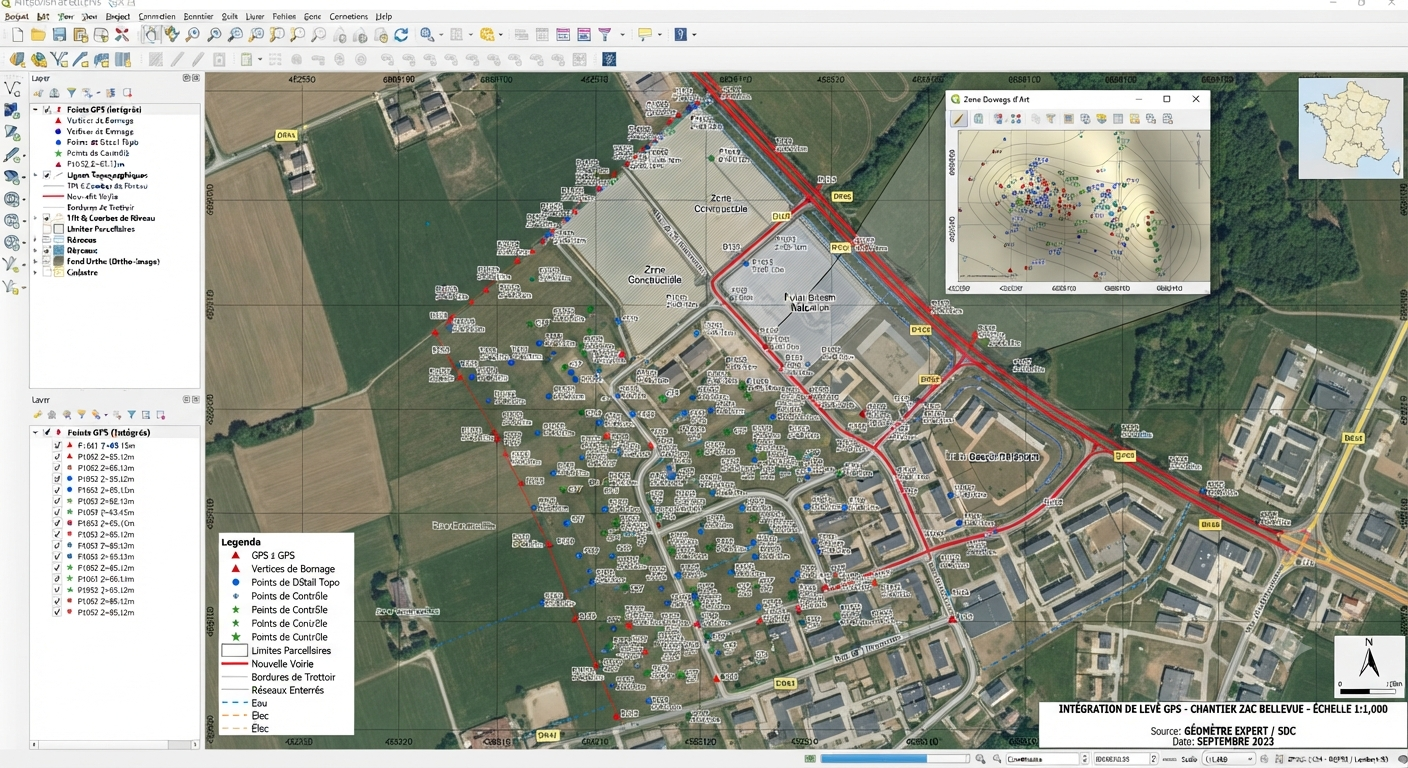Click the blue funnel icon in lower panel toolbar
Screen dimensions: 1408x768
(131, 415)
